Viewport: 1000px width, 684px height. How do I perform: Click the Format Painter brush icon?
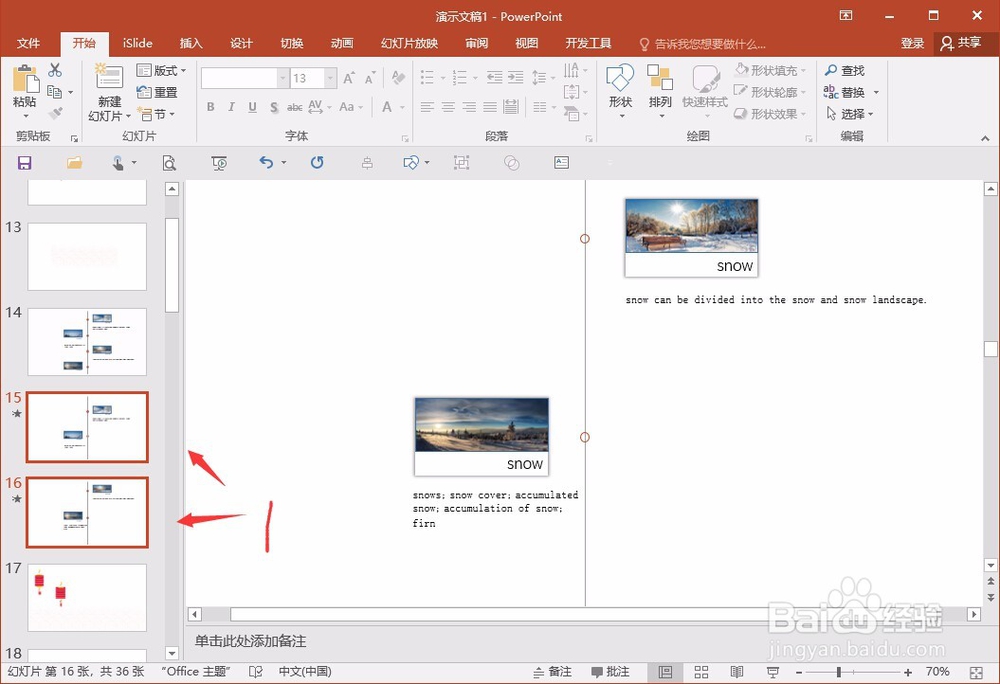pyautogui.click(x=55, y=113)
